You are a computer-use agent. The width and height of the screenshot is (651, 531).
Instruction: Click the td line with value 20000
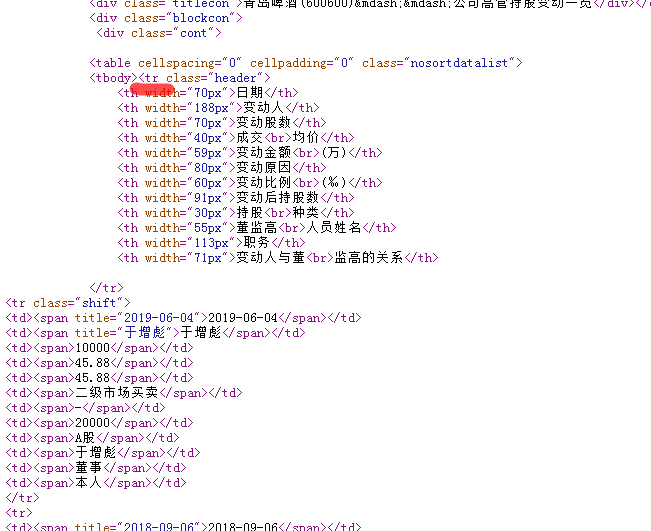(x=100, y=423)
